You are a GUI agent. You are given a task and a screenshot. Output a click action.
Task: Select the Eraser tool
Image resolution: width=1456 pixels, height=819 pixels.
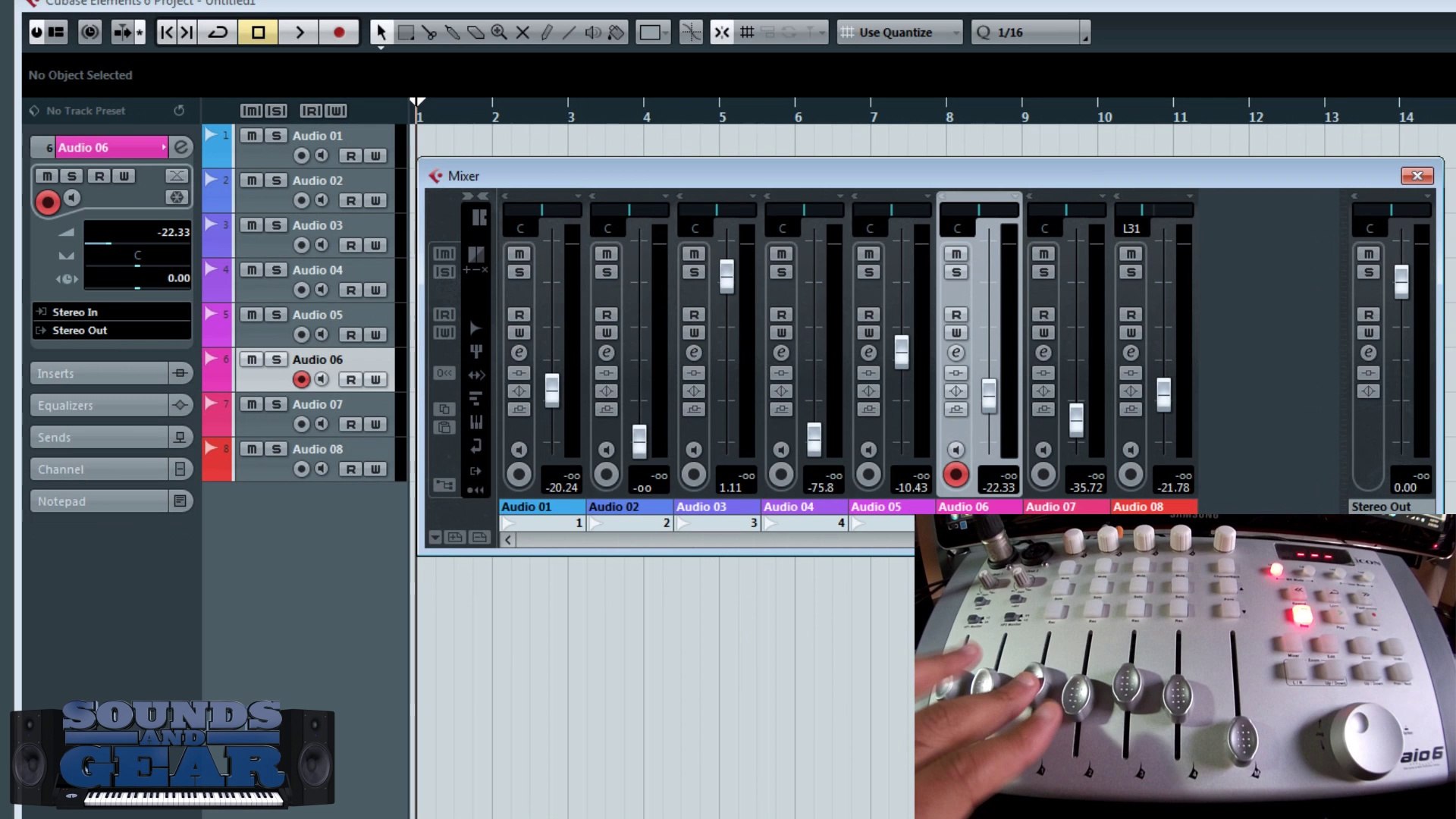(x=476, y=33)
